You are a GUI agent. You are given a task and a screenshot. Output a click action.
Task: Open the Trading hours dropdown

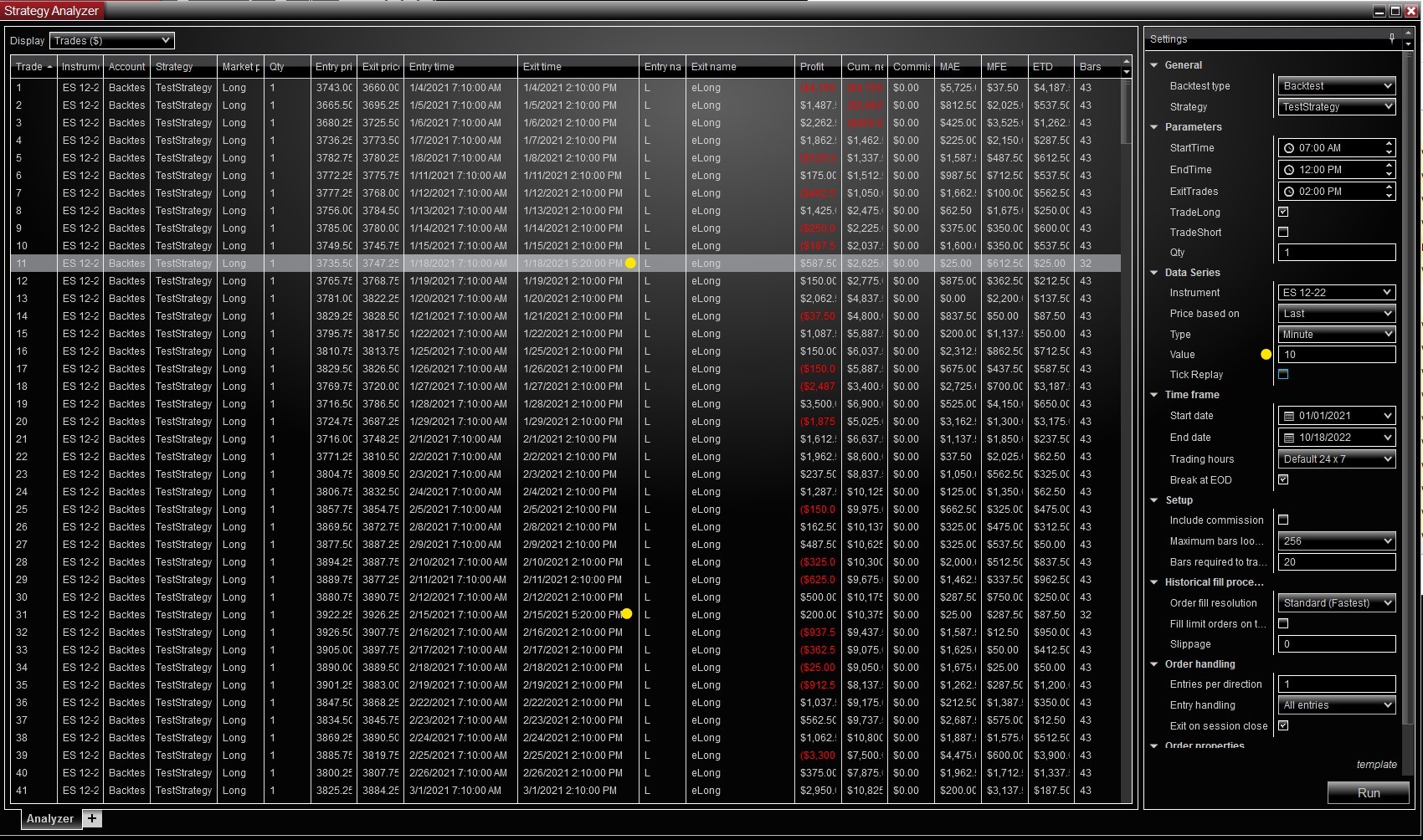tap(1337, 459)
